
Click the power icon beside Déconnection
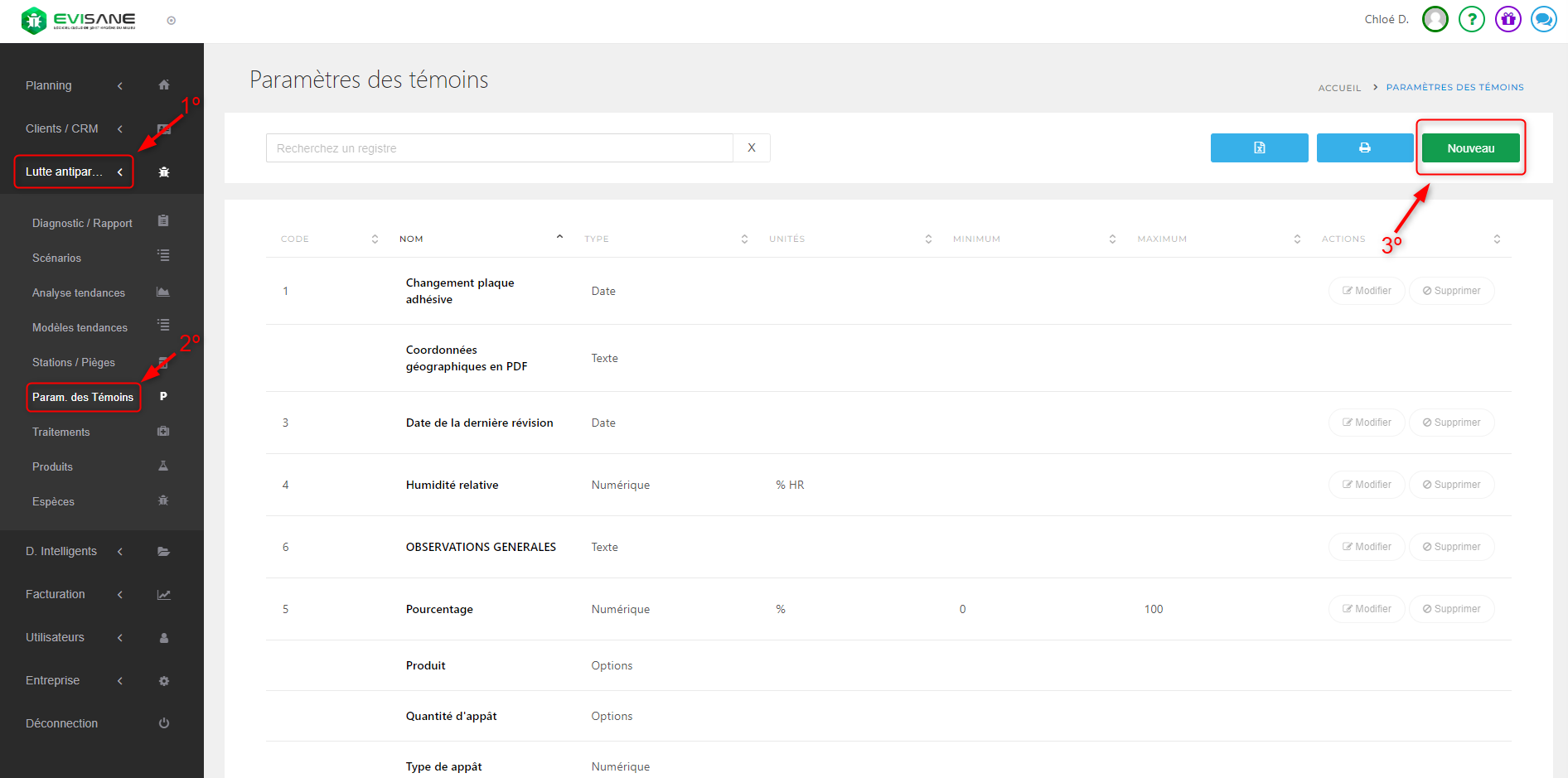point(164,723)
